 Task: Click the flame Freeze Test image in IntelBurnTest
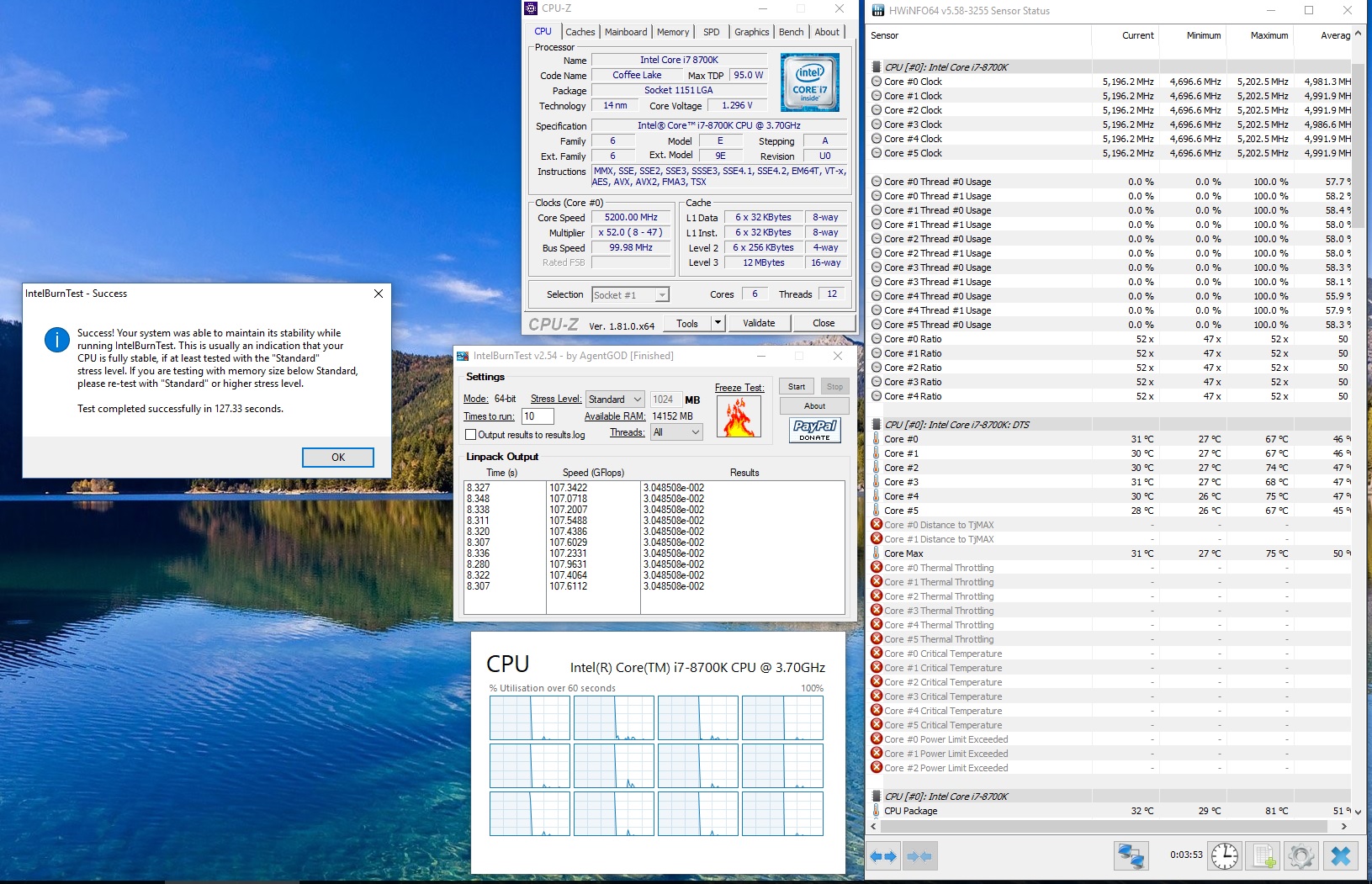tap(739, 416)
